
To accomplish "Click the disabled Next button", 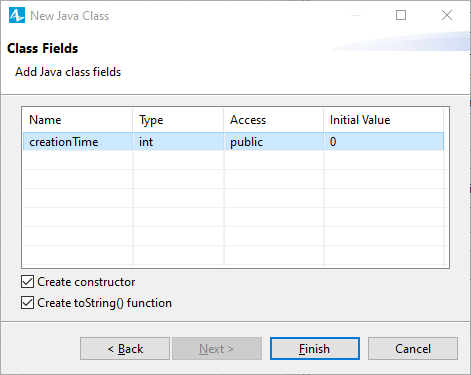I will click(217, 349).
